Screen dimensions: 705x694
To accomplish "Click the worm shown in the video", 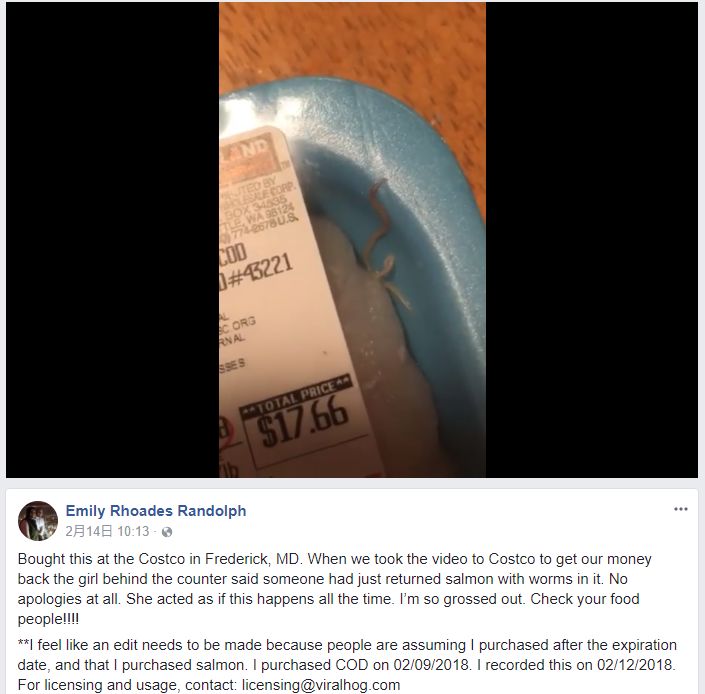I will pos(382,243).
